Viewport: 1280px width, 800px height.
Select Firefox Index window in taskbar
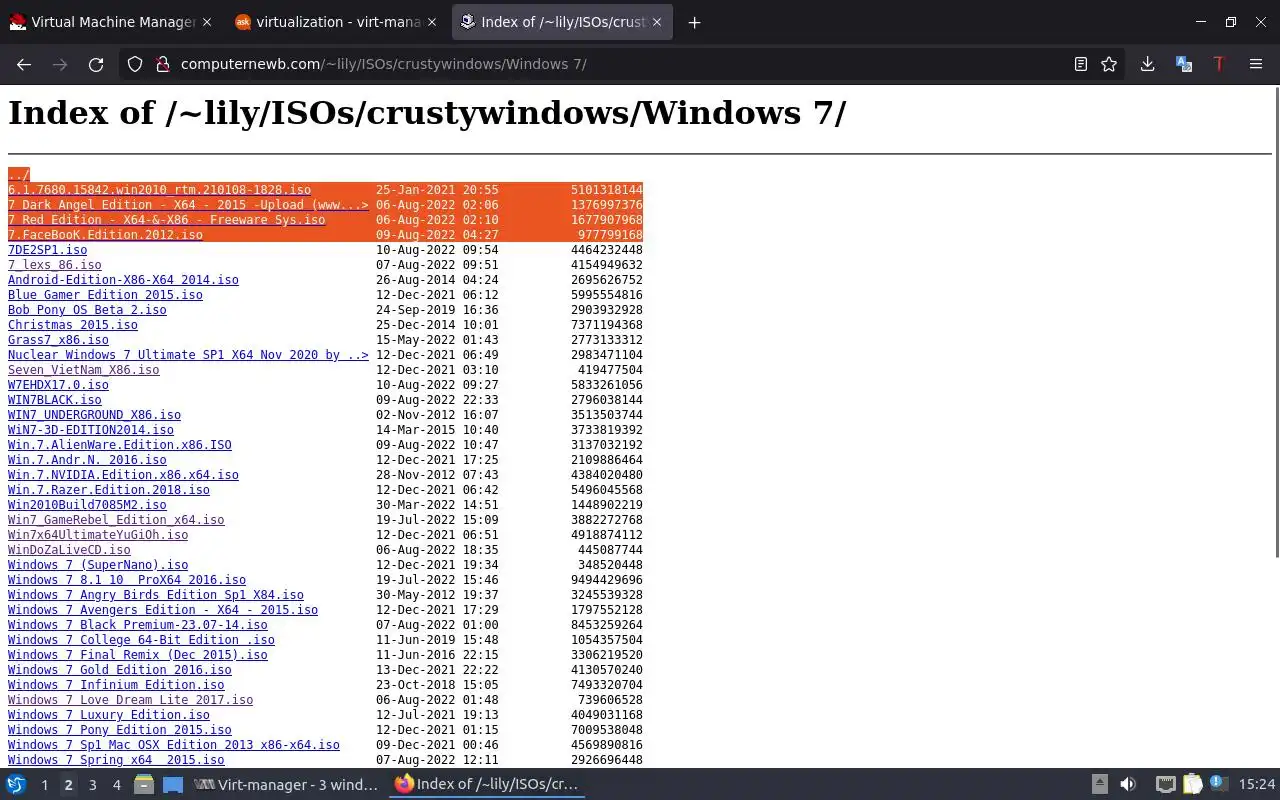point(487,785)
